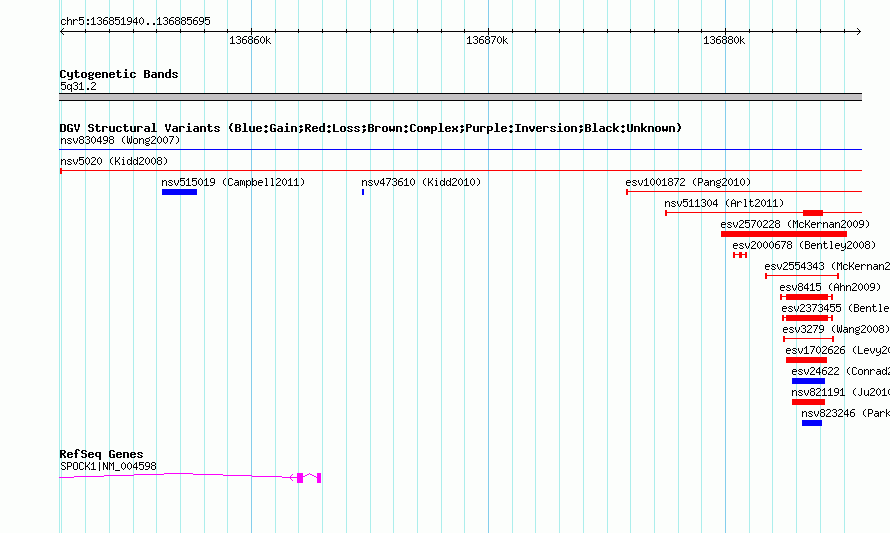Image resolution: width=890 pixels, height=533 pixels.
Task: Select the esv2570228 red loss bar
Action: (784, 234)
